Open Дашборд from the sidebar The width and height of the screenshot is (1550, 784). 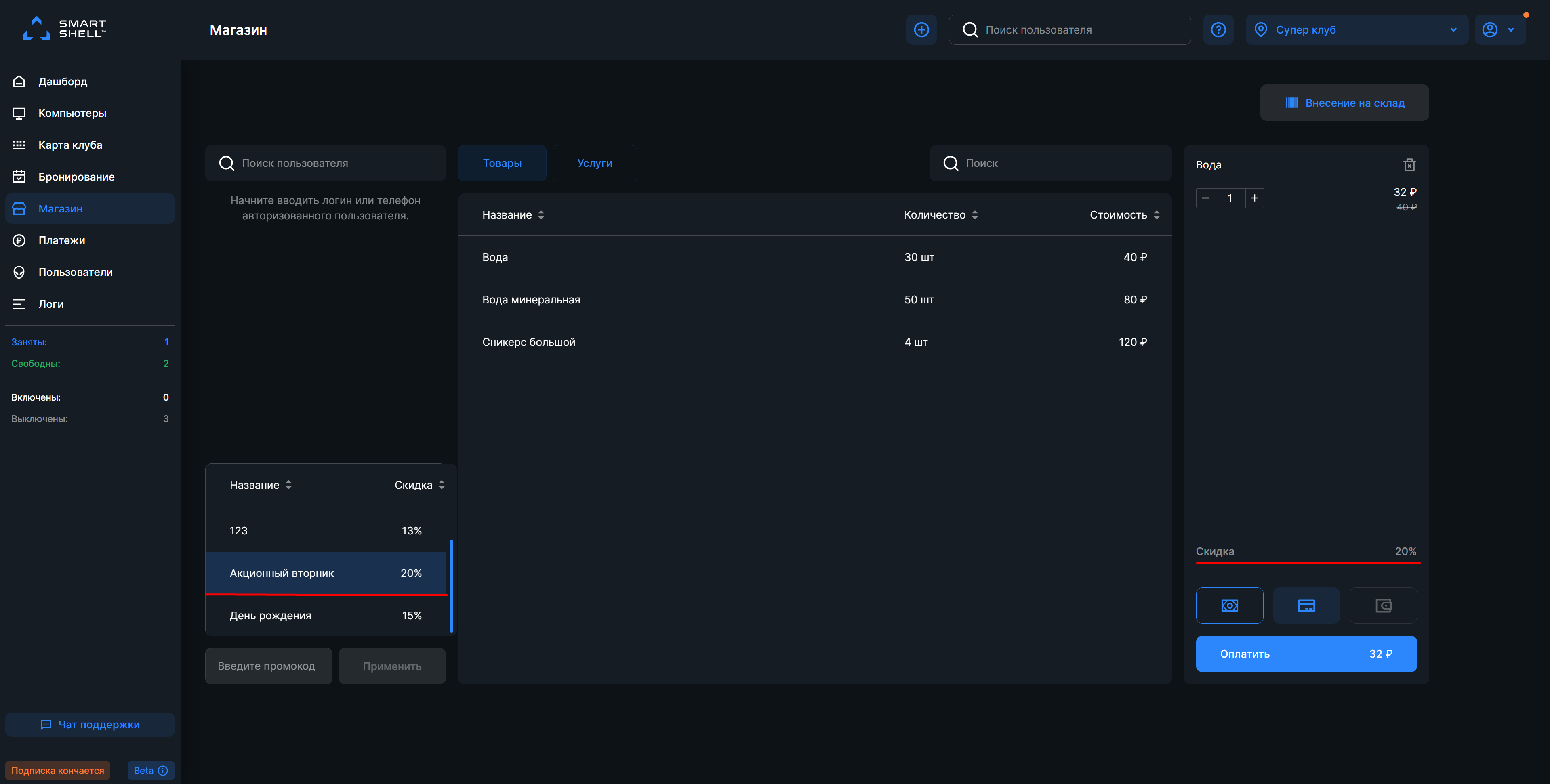pos(63,81)
